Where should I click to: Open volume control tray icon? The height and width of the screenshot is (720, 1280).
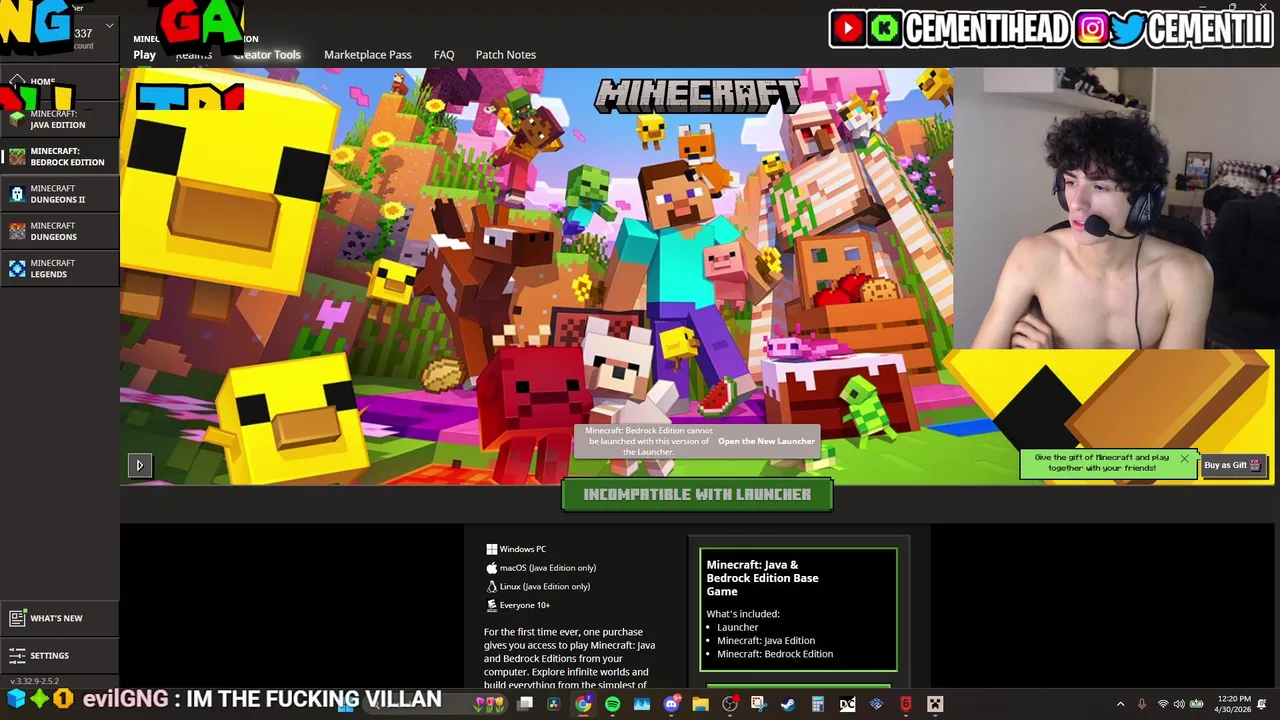coord(1179,704)
